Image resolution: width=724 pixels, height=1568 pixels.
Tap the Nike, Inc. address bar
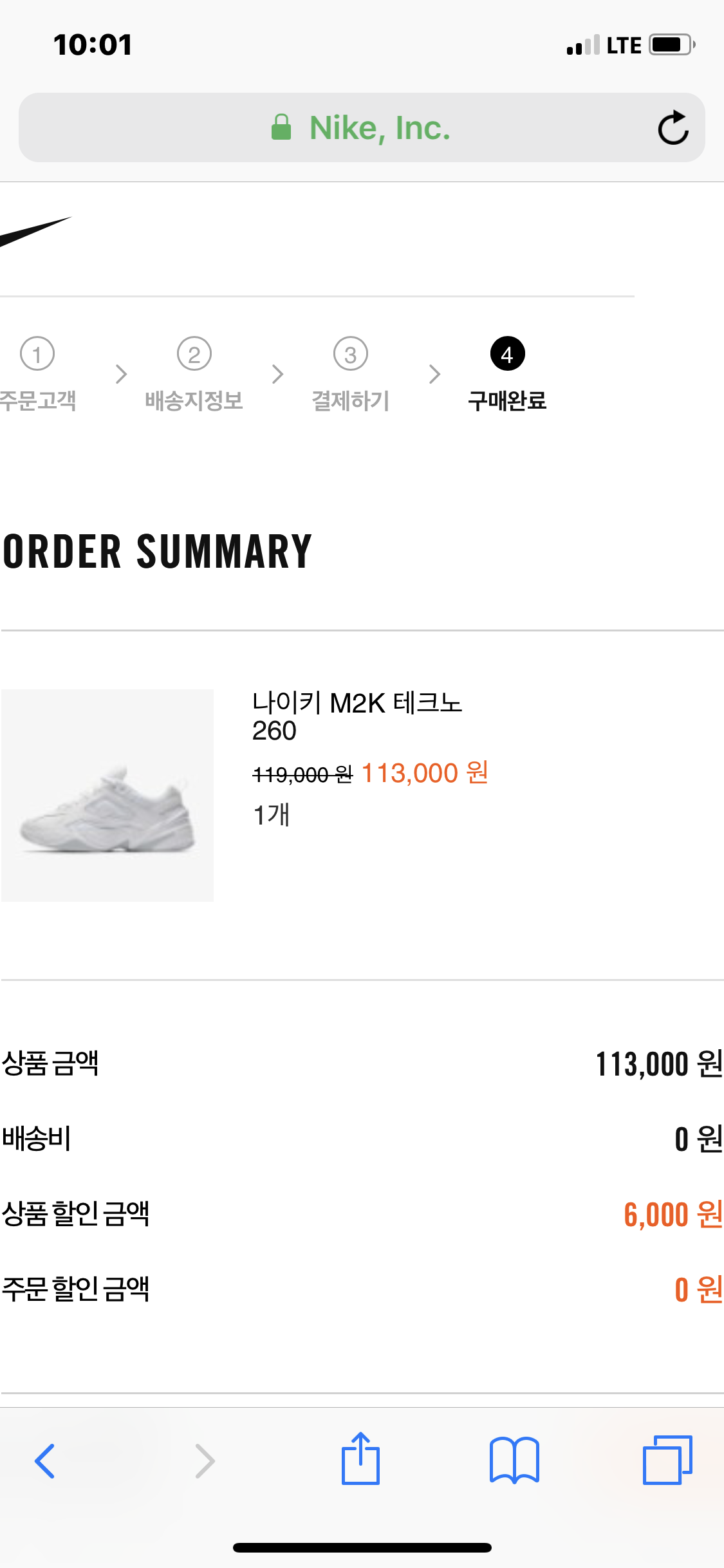[x=380, y=127]
